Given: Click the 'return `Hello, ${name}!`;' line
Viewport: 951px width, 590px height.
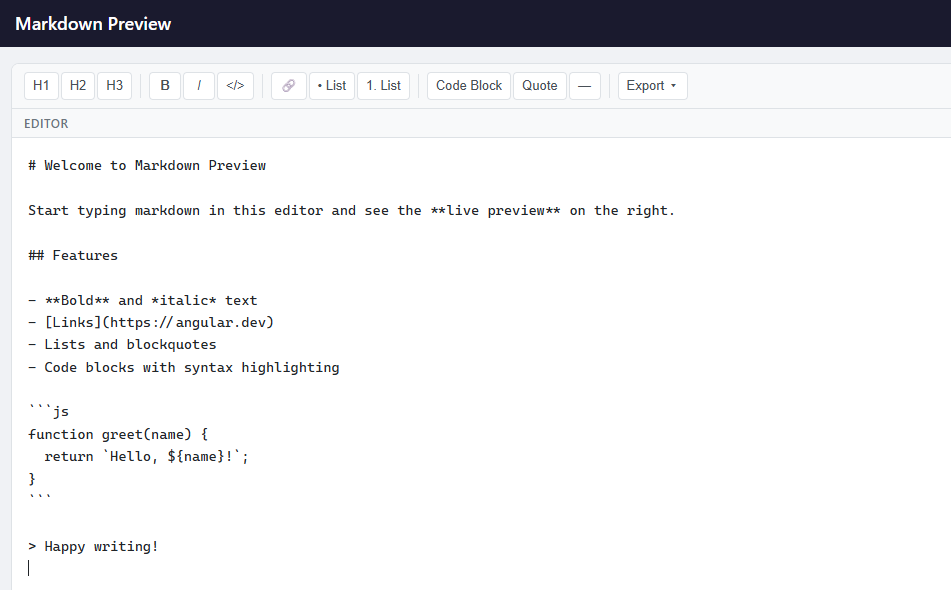Looking at the screenshot, I should pos(146,457).
